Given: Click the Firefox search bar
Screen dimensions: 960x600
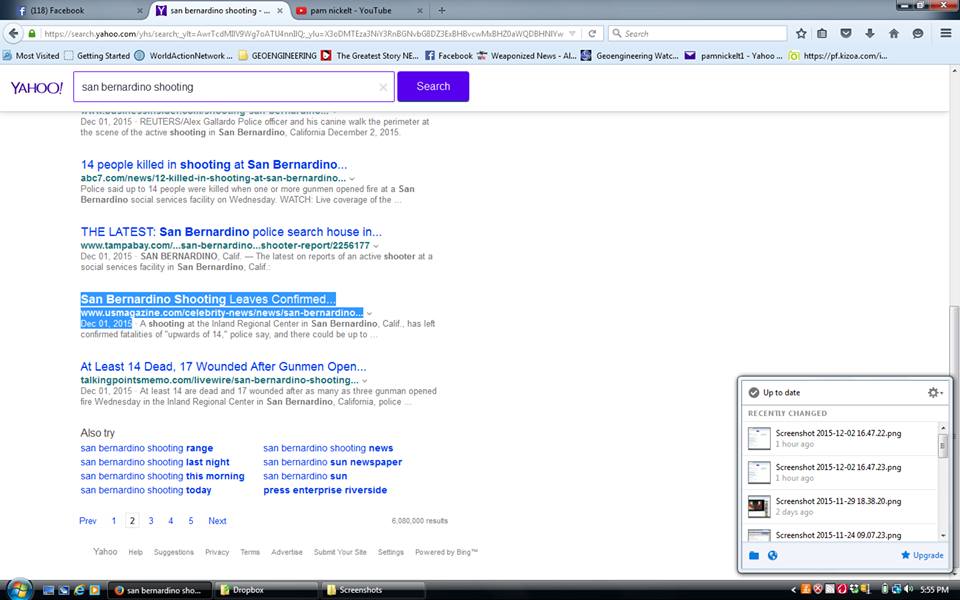Looking at the screenshot, I should (697, 34).
